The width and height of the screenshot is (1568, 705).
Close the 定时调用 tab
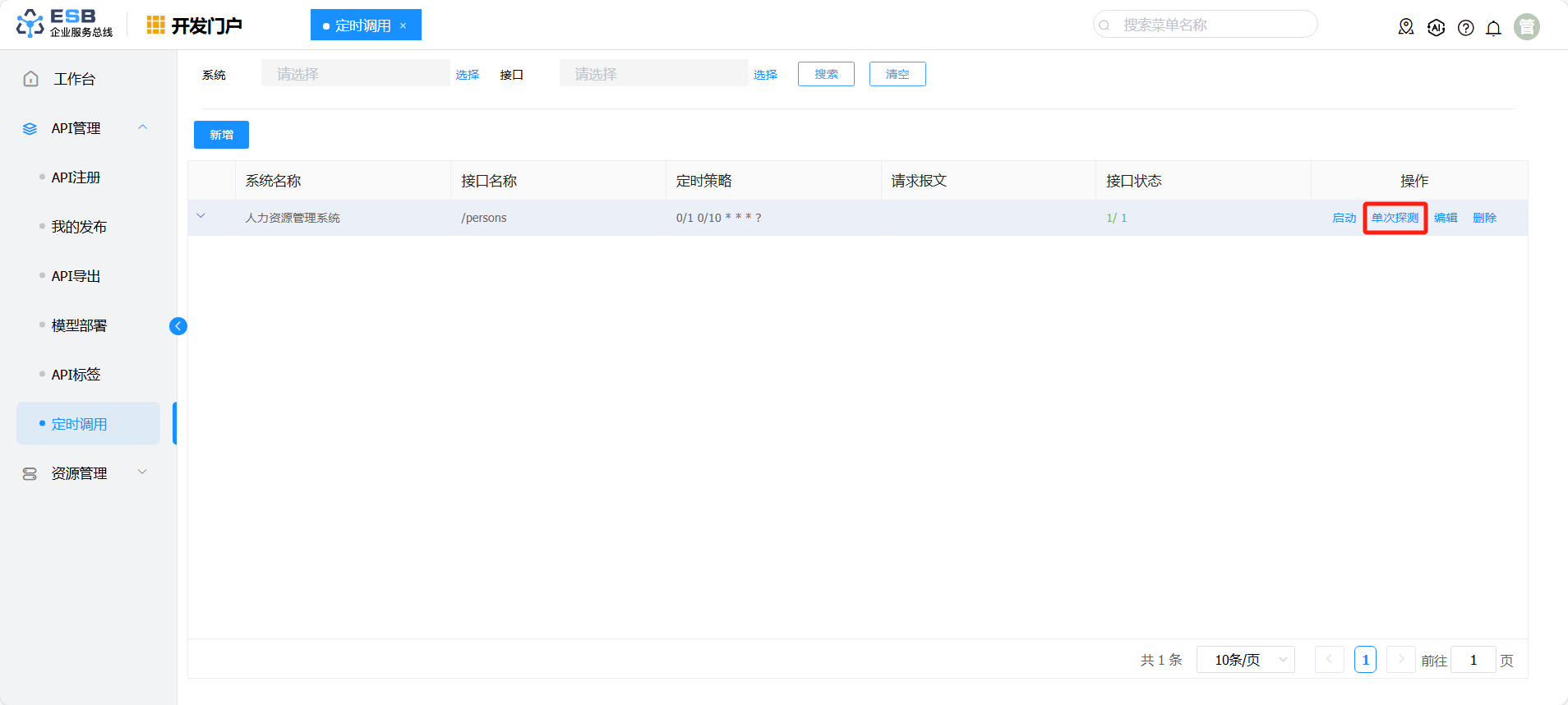(x=404, y=25)
